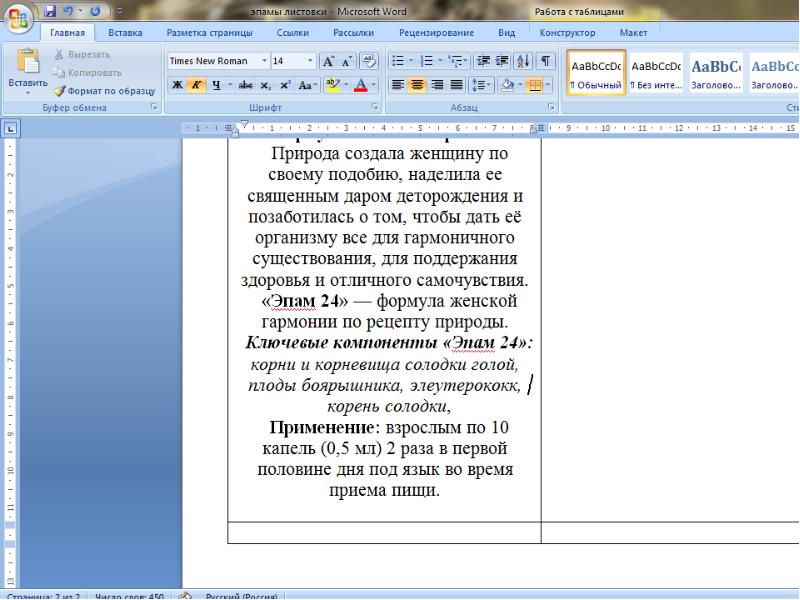Image resolution: width=800 pixels, height=600 pixels.
Task: Expand the line spacing dropdown
Action: tap(482, 85)
